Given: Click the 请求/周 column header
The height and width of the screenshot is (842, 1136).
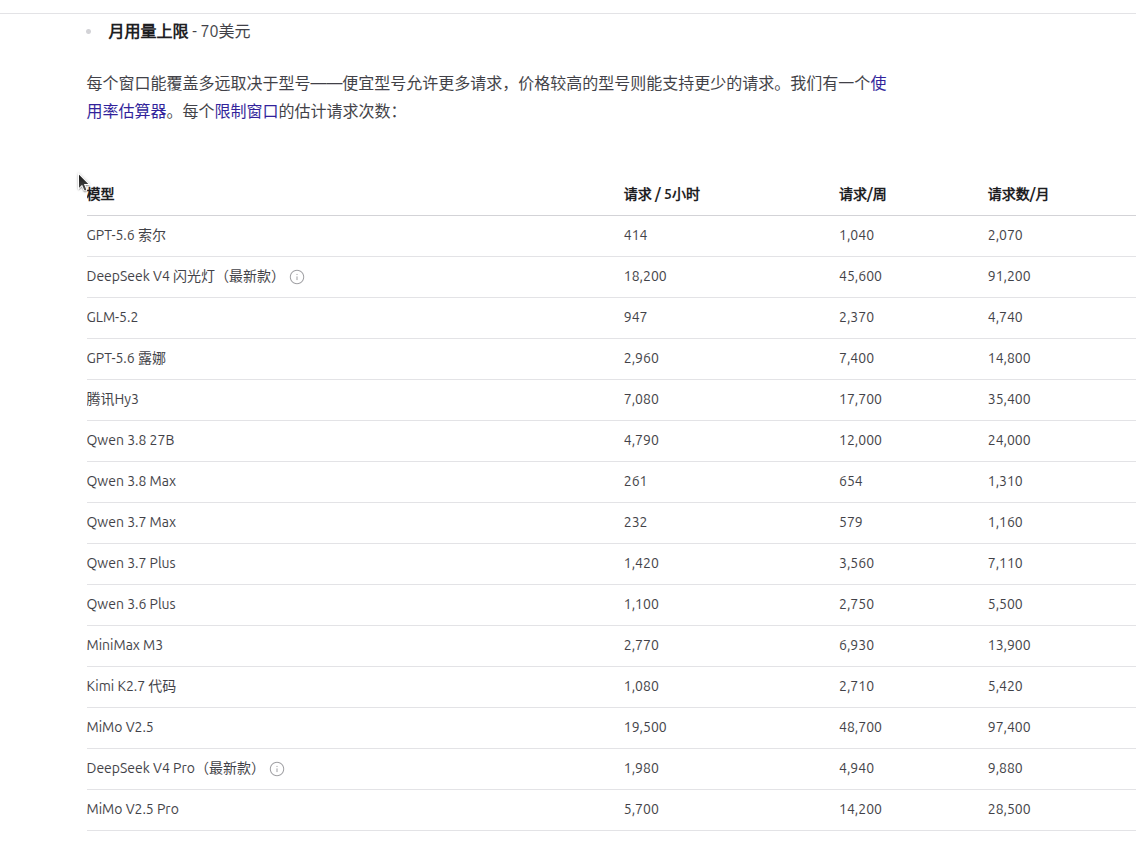Looking at the screenshot, I should coord(862,194).
